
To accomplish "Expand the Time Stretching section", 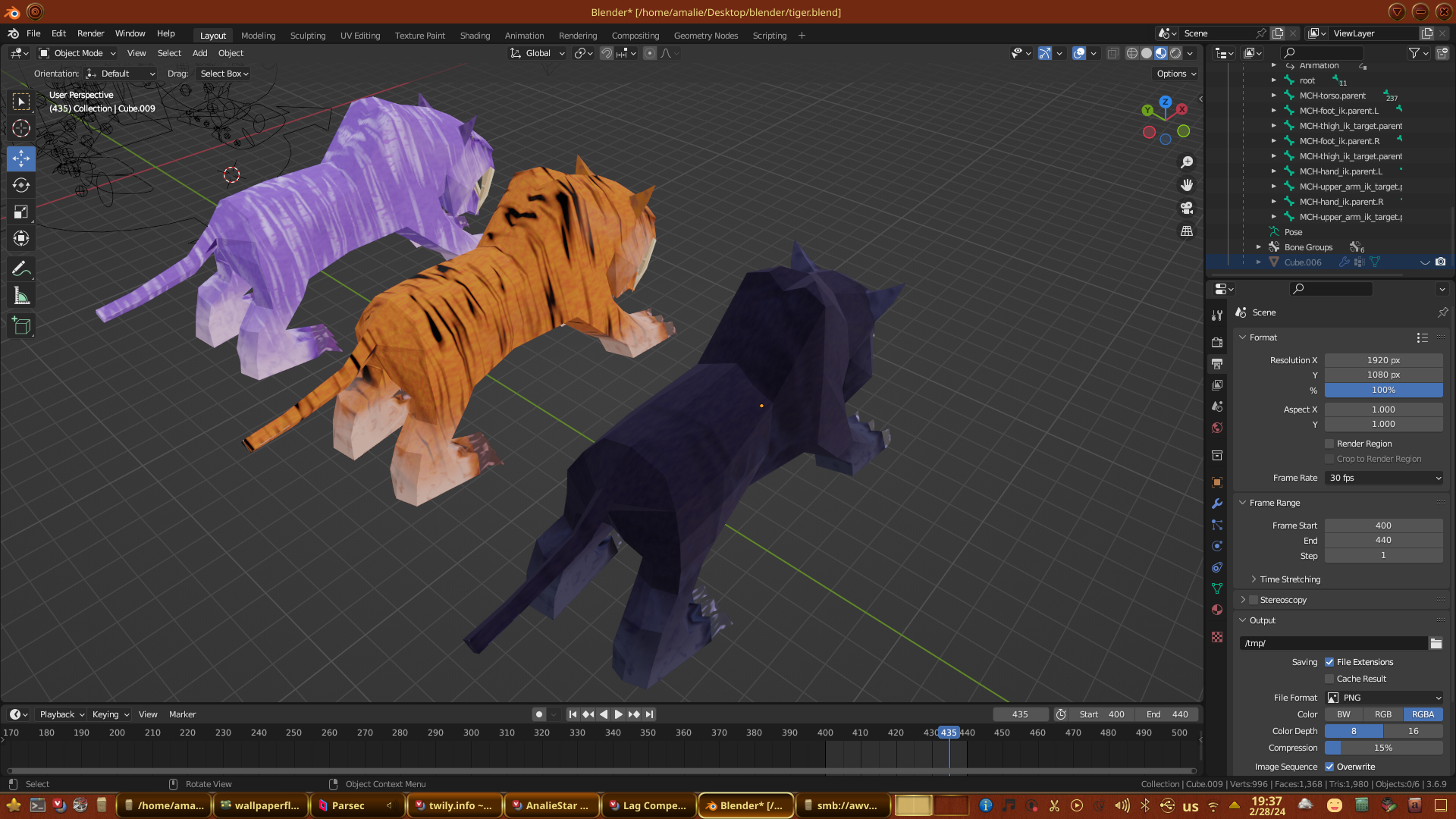I will click(1289, 579).
